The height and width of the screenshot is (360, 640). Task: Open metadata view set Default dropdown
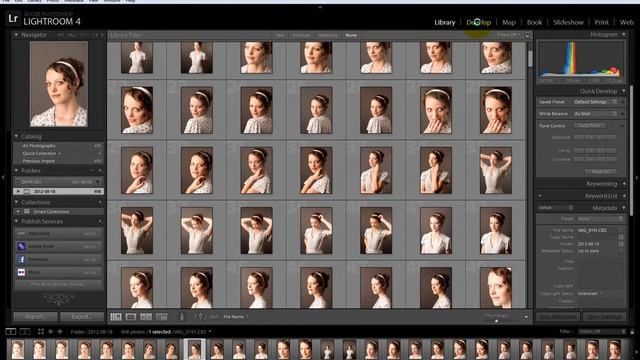click(556, 208)
